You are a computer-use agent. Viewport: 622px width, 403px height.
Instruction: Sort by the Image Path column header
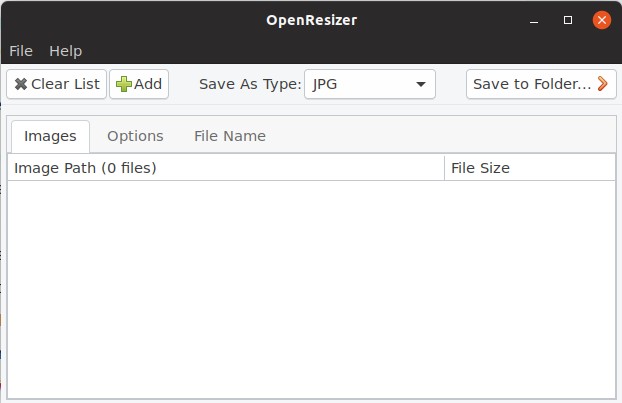226,168
